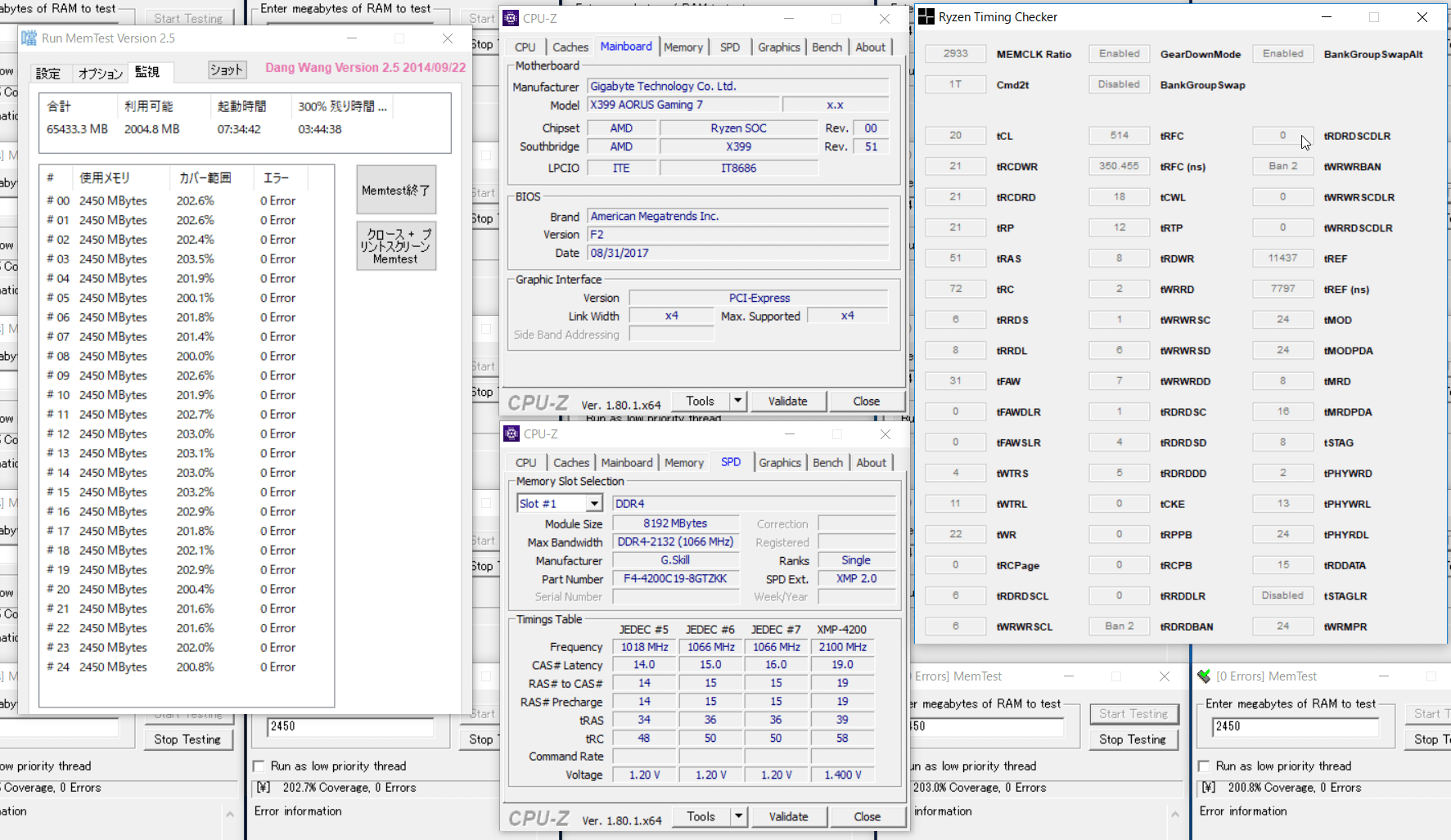This screenshot has width=1451, height=840.
Task: Click Max Bandwidth value DDR4-2132 (1066 MHz)
Action: tap(675, 542)
